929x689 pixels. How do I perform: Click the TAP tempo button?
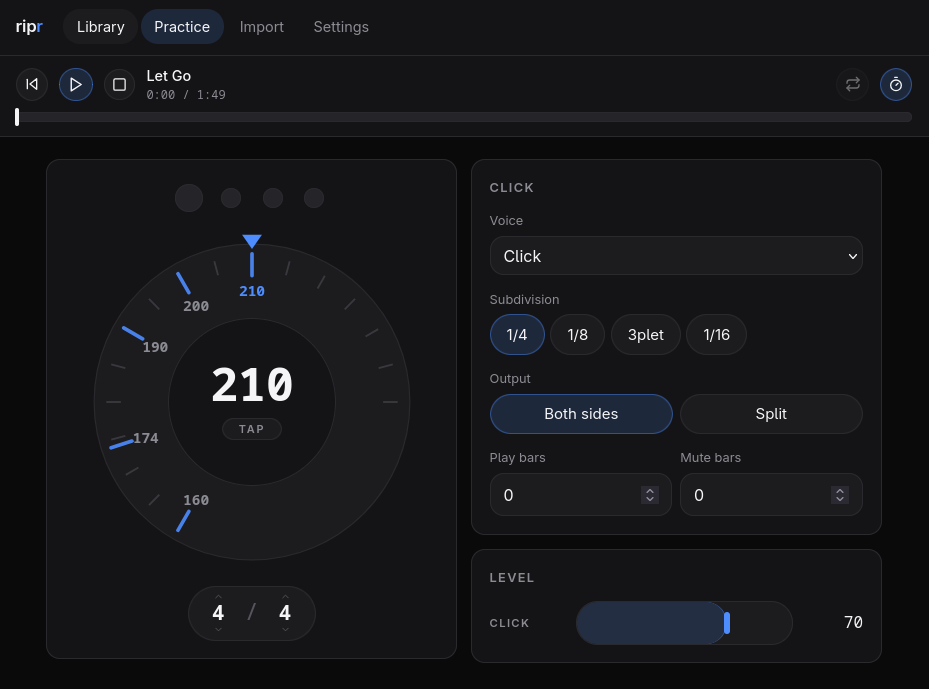(252, 429)
